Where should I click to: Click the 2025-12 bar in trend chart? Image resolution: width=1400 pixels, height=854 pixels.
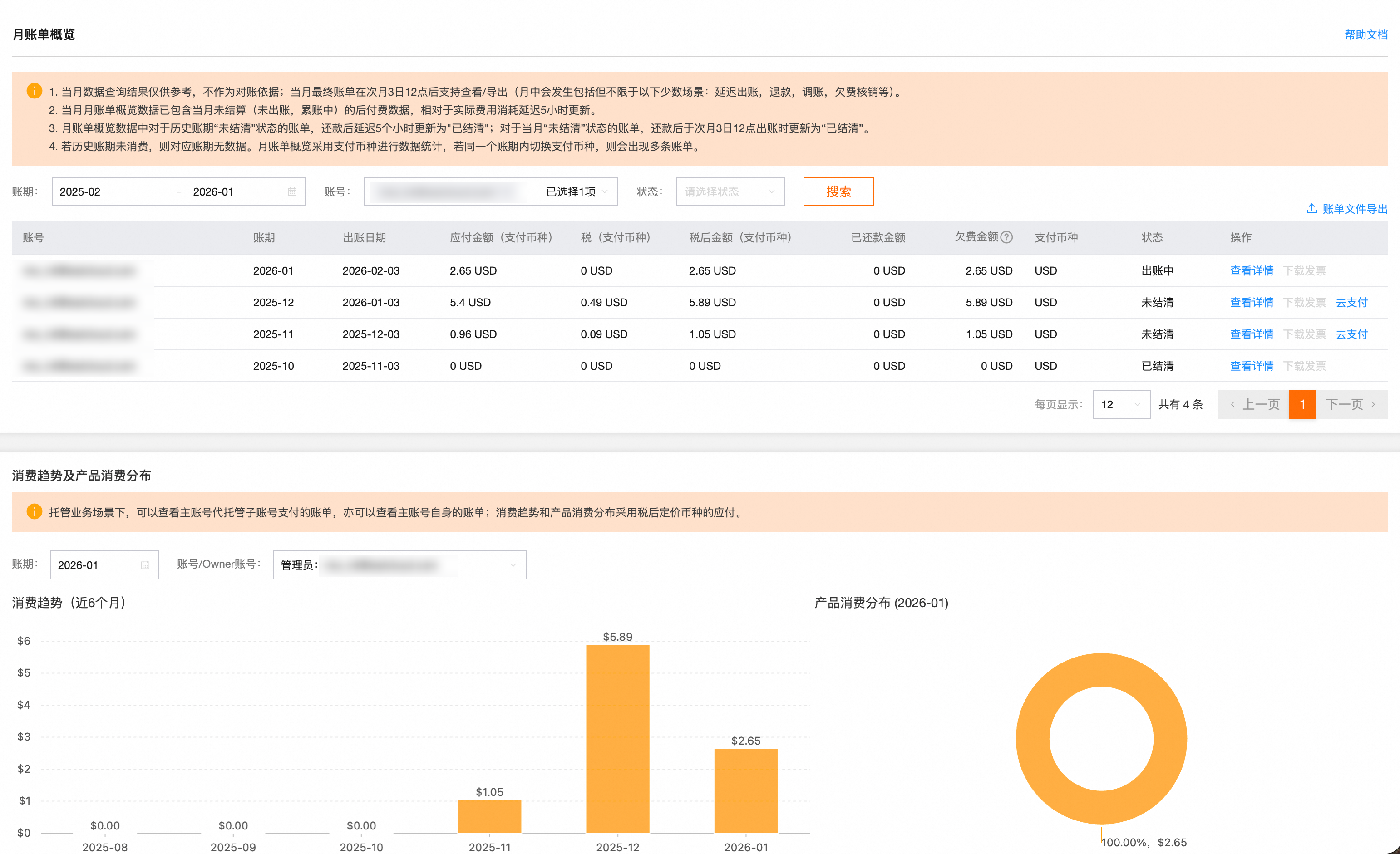click(x=618, y=738)
